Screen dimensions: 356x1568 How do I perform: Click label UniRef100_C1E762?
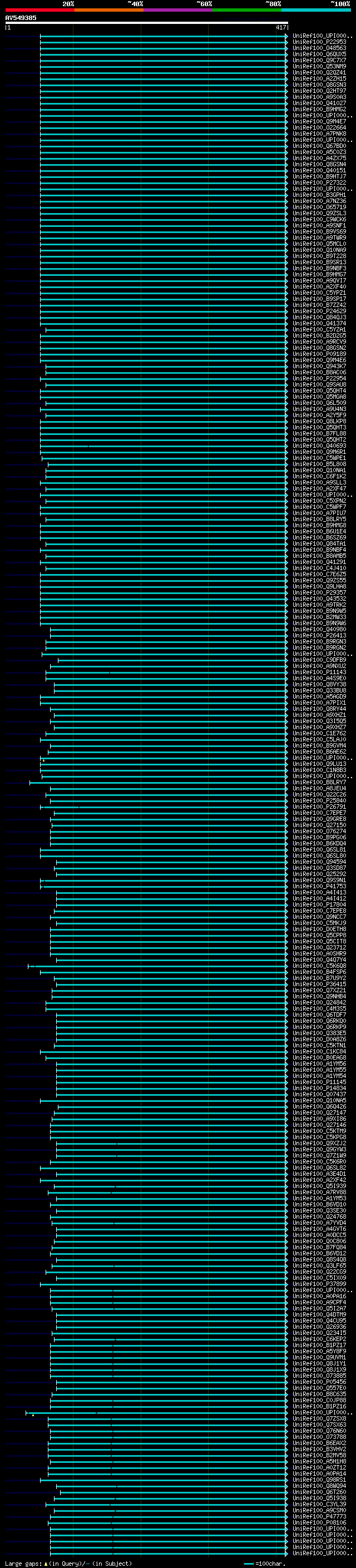point(319,734)
